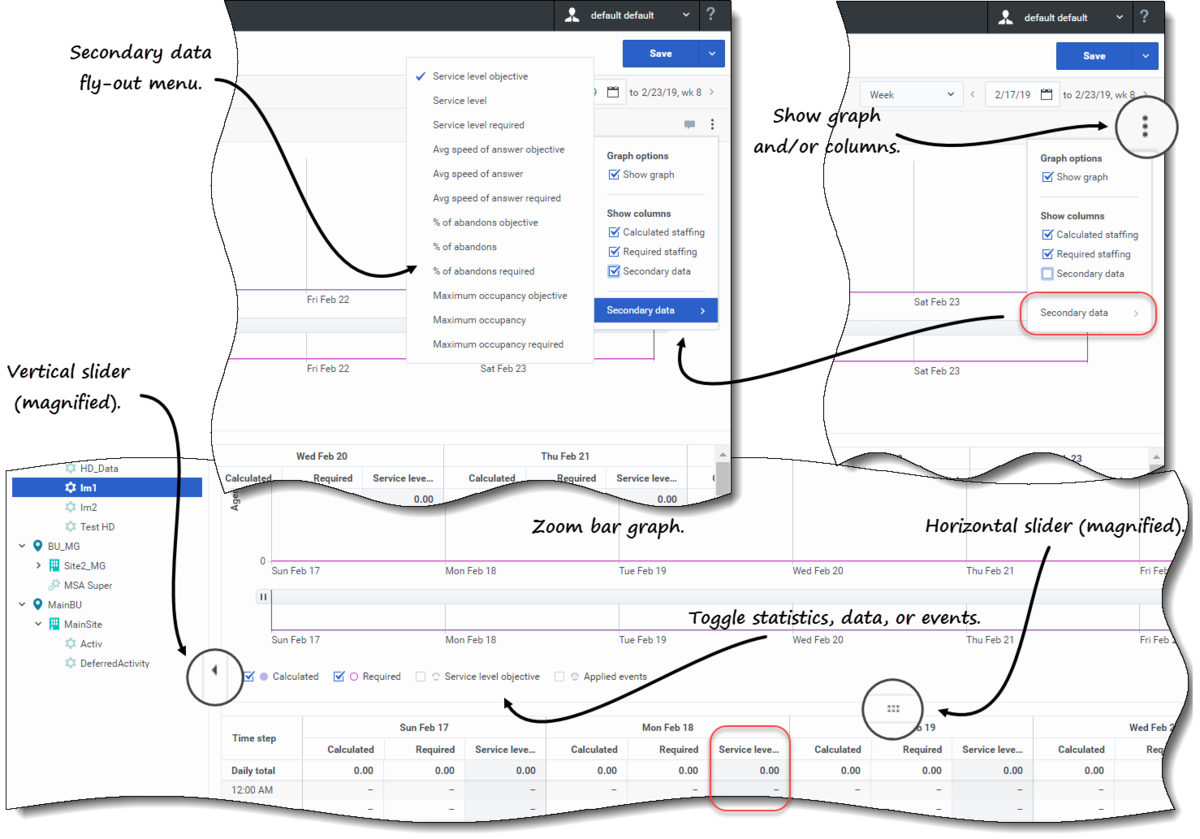
Task: Collapse the MainBU tree node
Action: pyautogui.click(x=22, y=605)
